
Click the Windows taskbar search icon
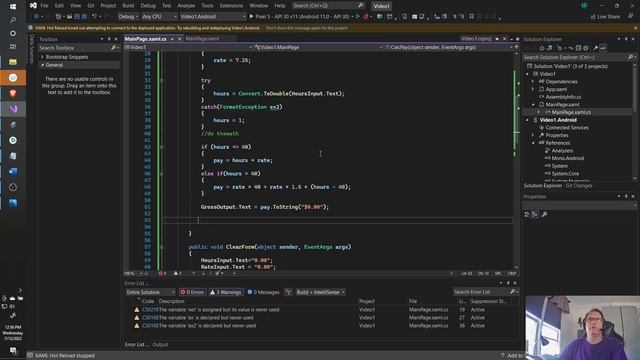point(13,20)
